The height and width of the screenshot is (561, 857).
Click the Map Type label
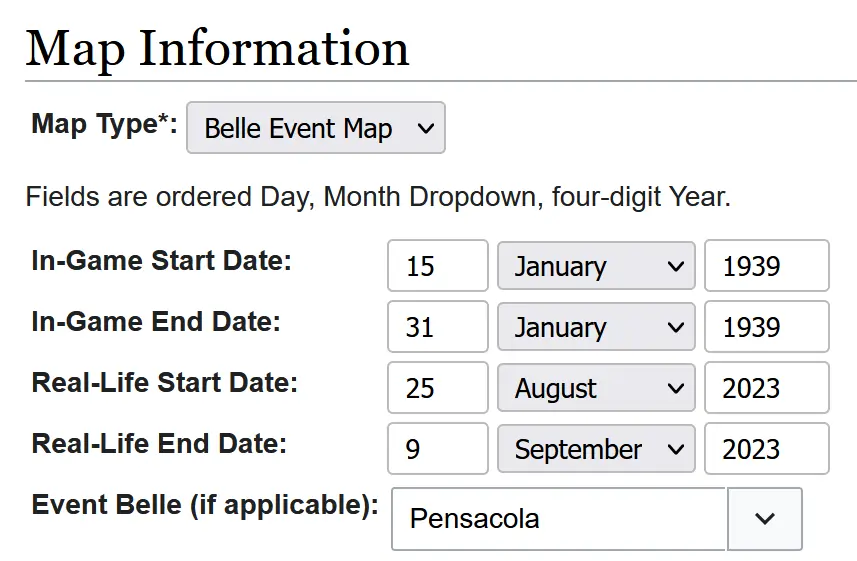[x=104, y=124]
